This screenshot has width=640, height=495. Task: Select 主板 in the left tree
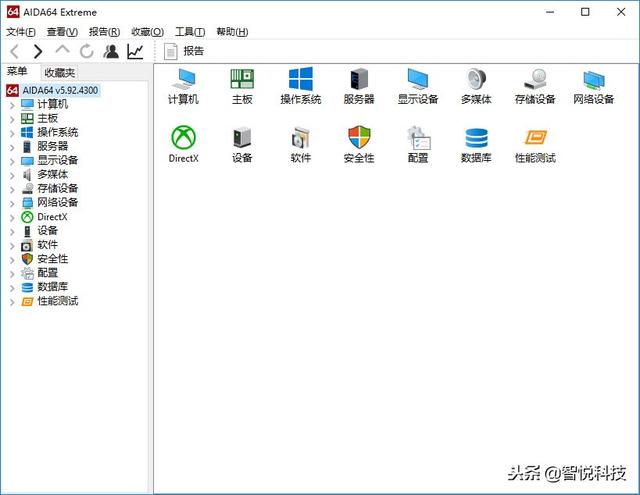click(40, 118)
